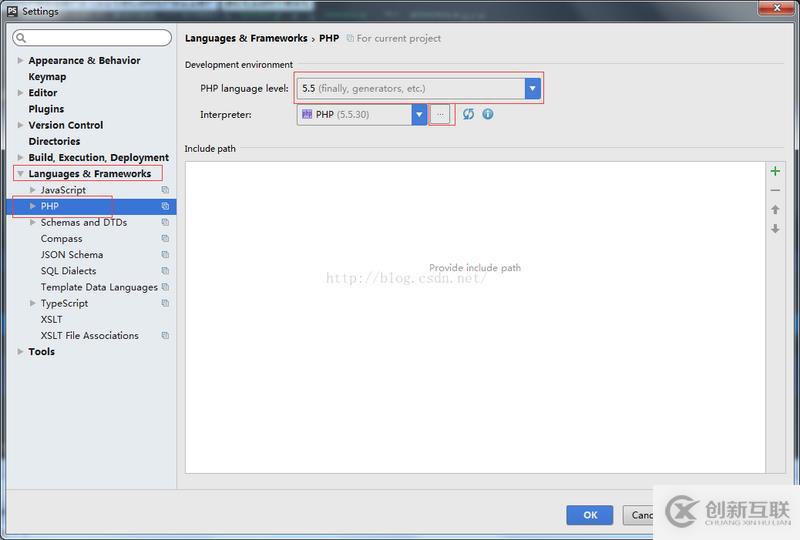Reload interpreter info with refresh icon
800x540 pixels.
(468, 114)
